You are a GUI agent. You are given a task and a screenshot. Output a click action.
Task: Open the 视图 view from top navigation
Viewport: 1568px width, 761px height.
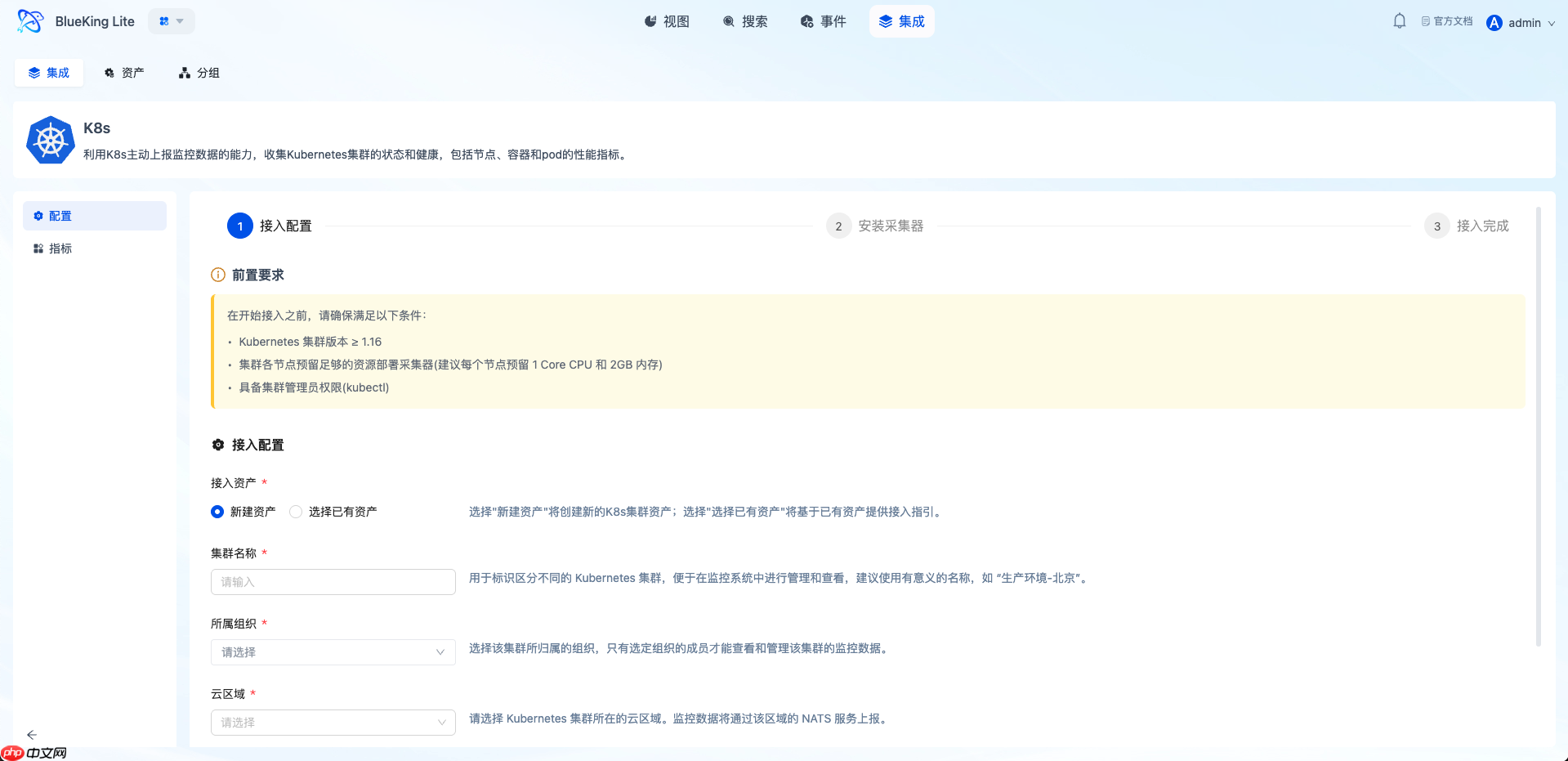point(667,21)
